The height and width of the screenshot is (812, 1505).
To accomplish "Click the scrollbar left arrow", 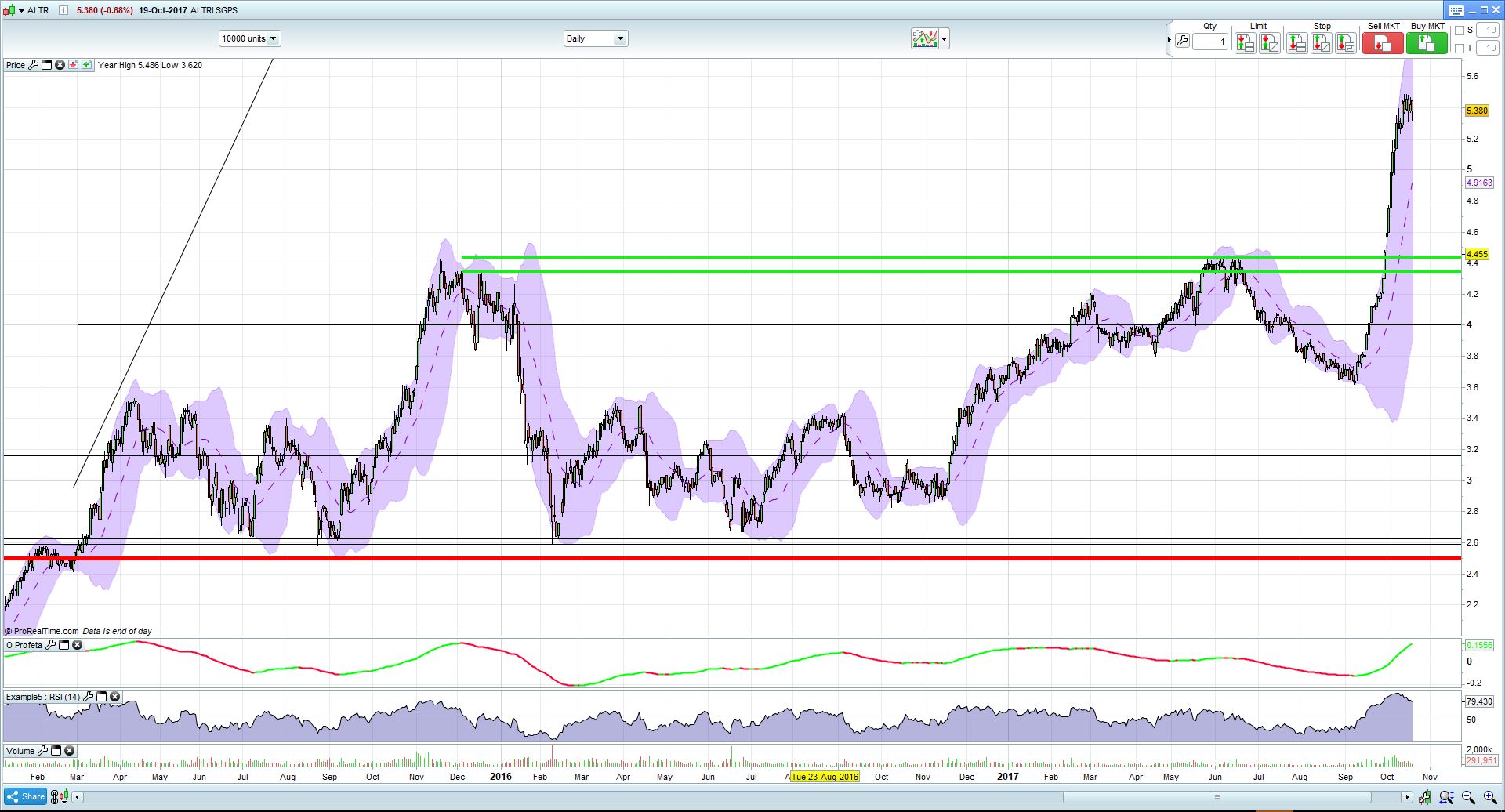I will point(78,797).
